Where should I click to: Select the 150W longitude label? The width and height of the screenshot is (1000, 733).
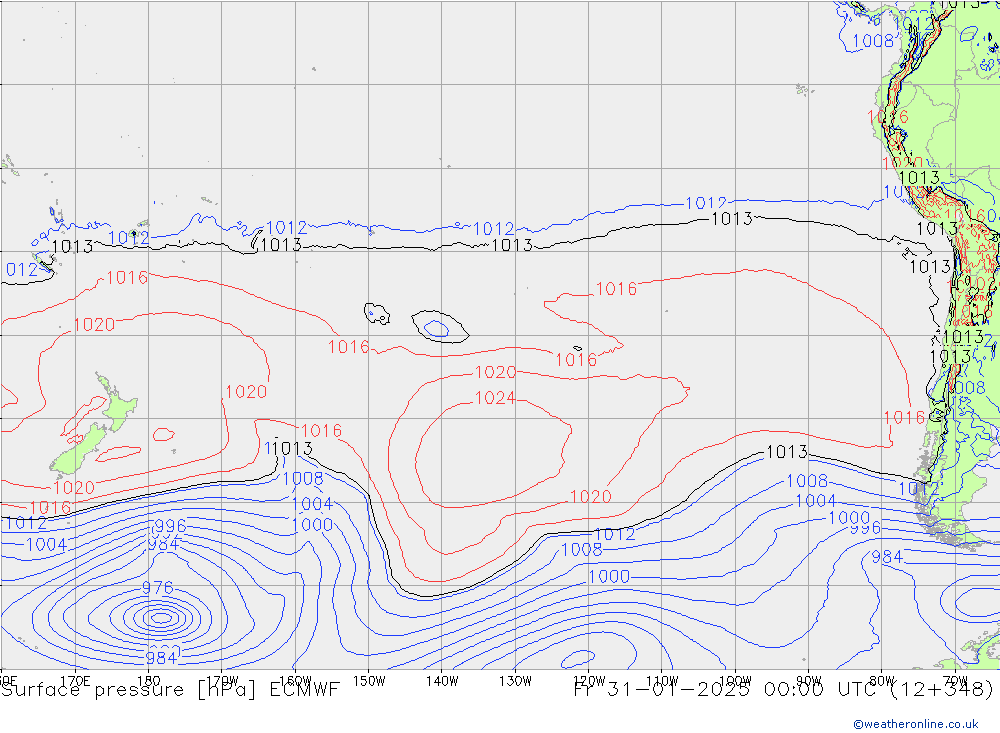[369, 681]
